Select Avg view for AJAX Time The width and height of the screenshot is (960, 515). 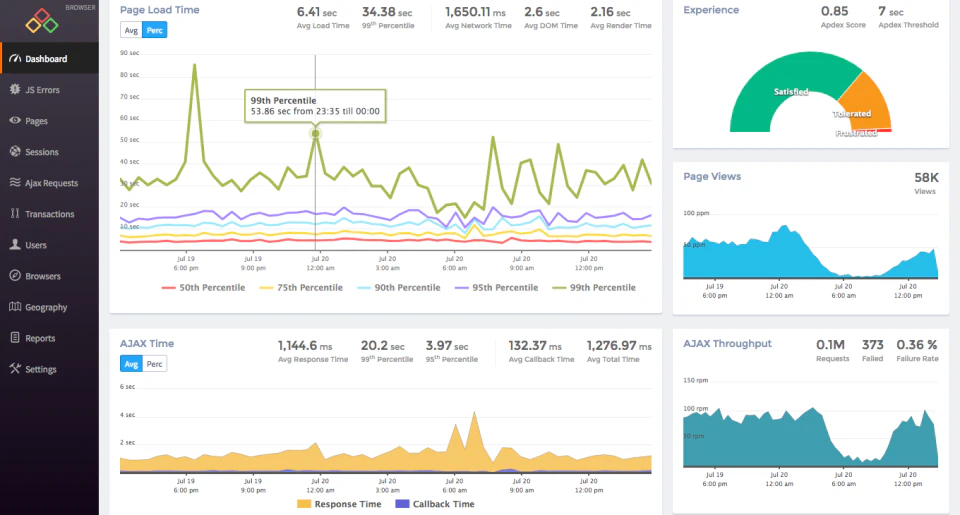click(x=131, y=364)
